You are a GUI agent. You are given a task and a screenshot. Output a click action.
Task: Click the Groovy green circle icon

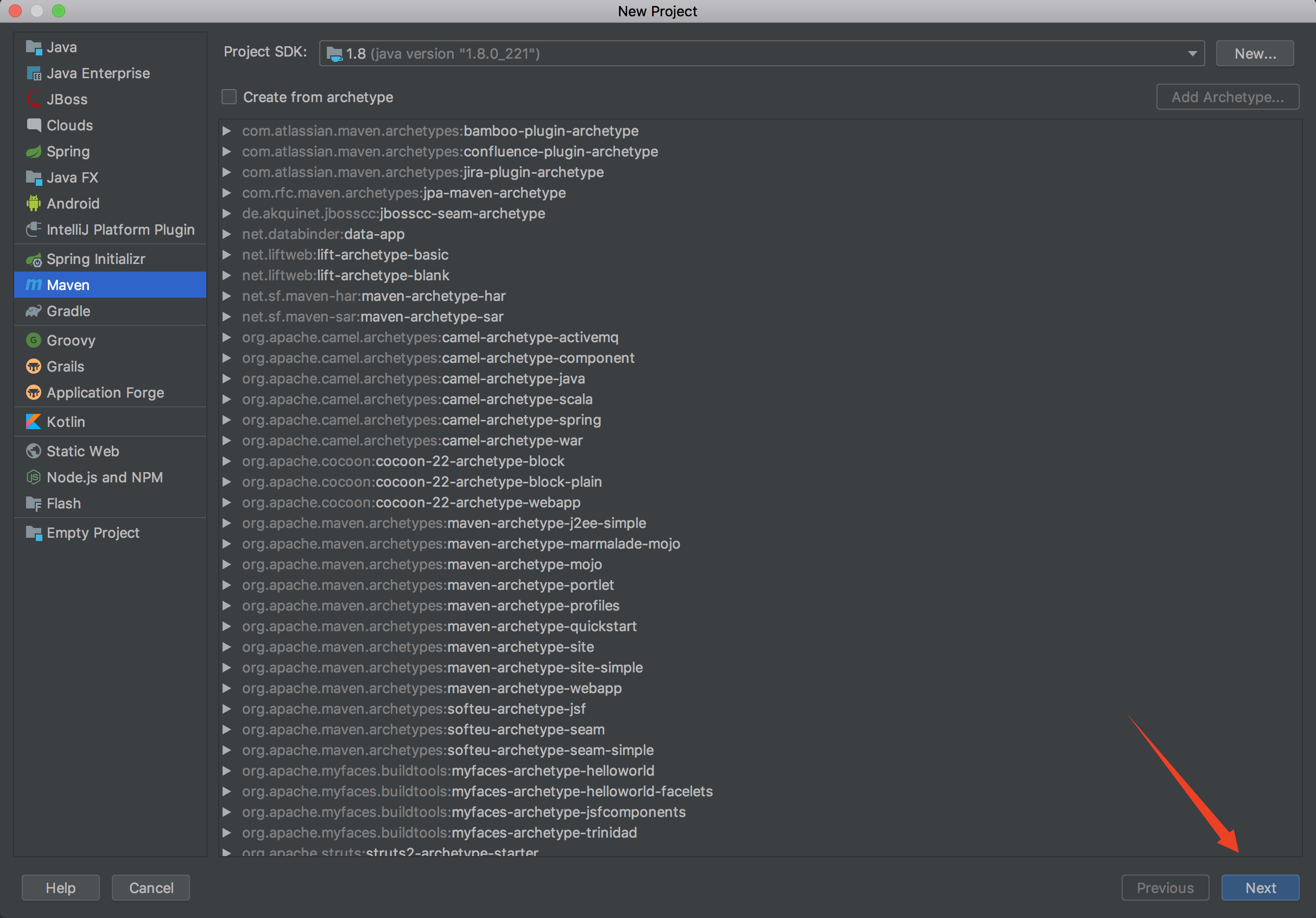(x=33, y=341)
